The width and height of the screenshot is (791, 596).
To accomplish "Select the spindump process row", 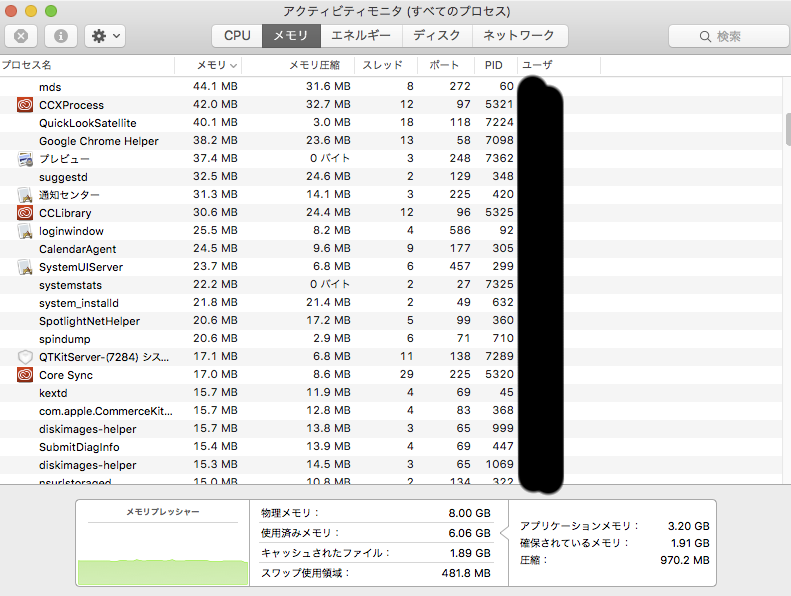I will (x=391, y=339).
